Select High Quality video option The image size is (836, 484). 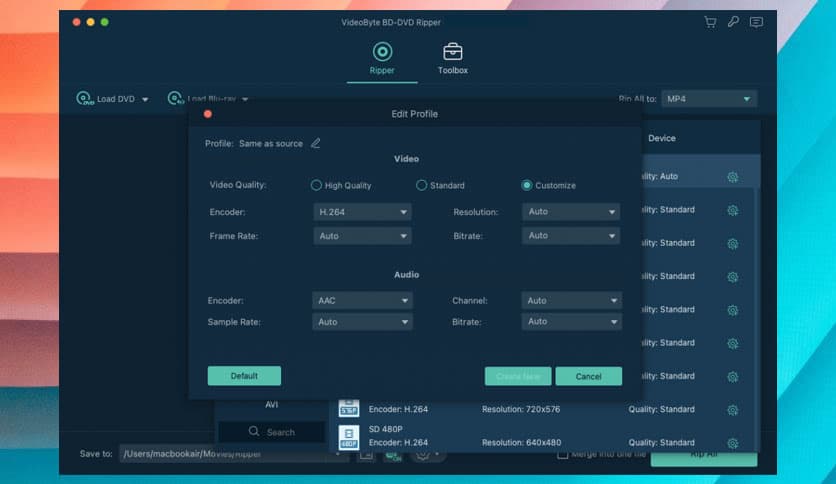coord(316,185)
